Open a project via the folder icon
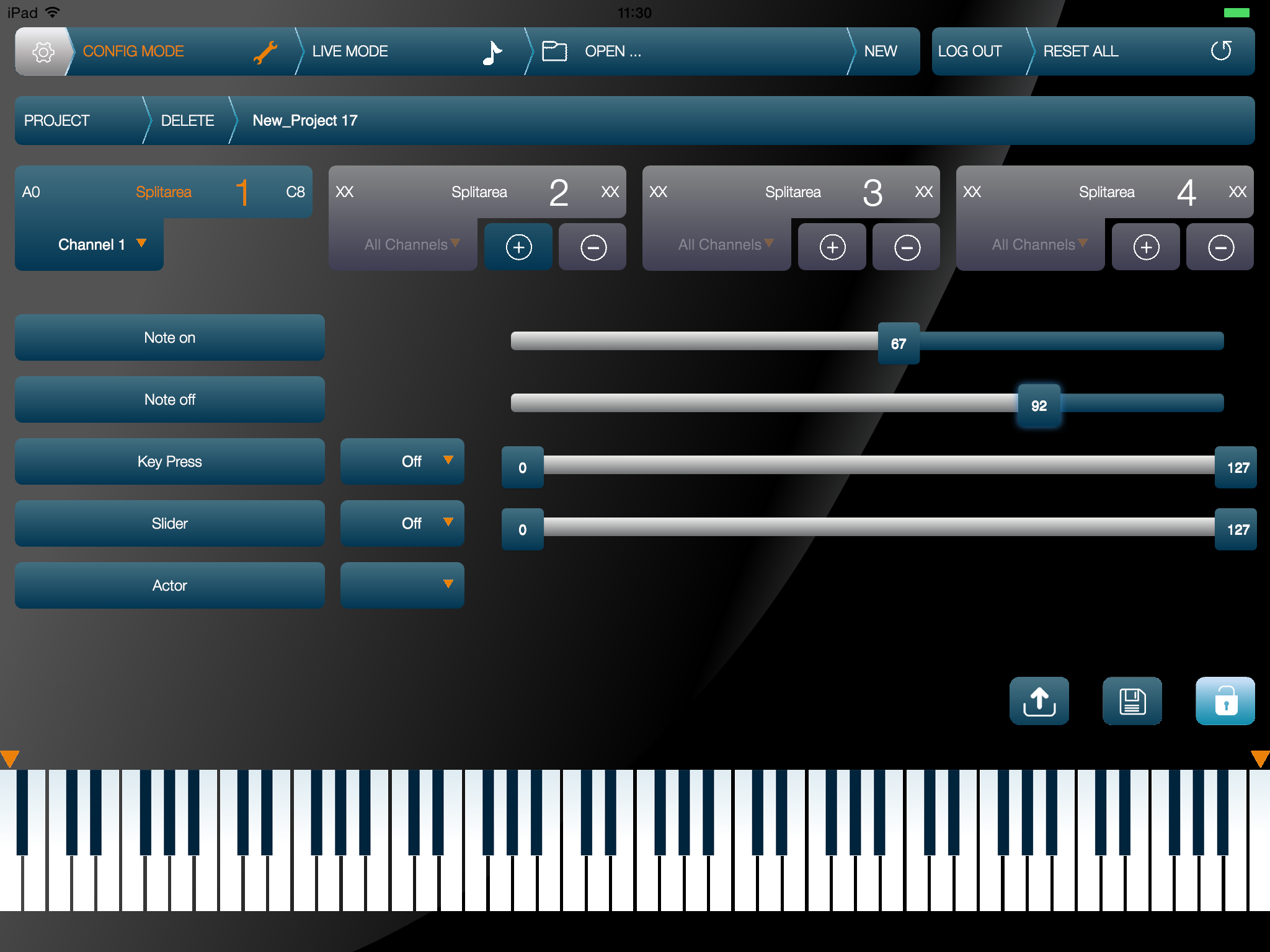This screenshot has width=1270, height=952. (x=554, y=51)
